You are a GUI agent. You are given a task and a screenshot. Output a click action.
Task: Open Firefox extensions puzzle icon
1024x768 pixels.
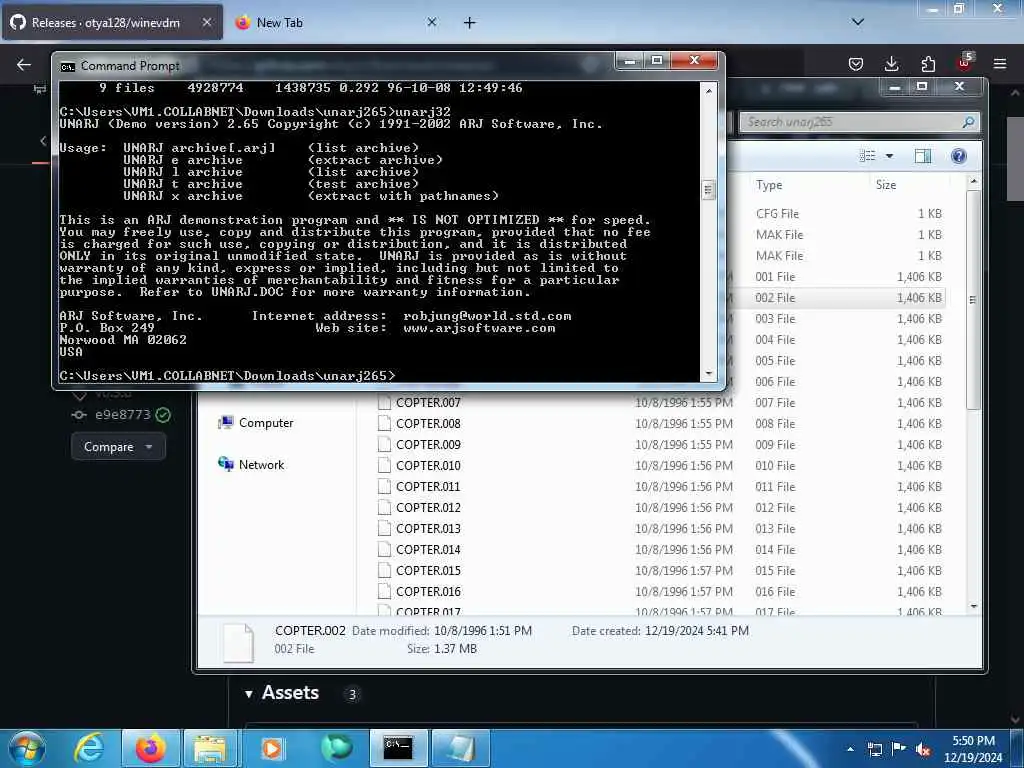[928, 64]
